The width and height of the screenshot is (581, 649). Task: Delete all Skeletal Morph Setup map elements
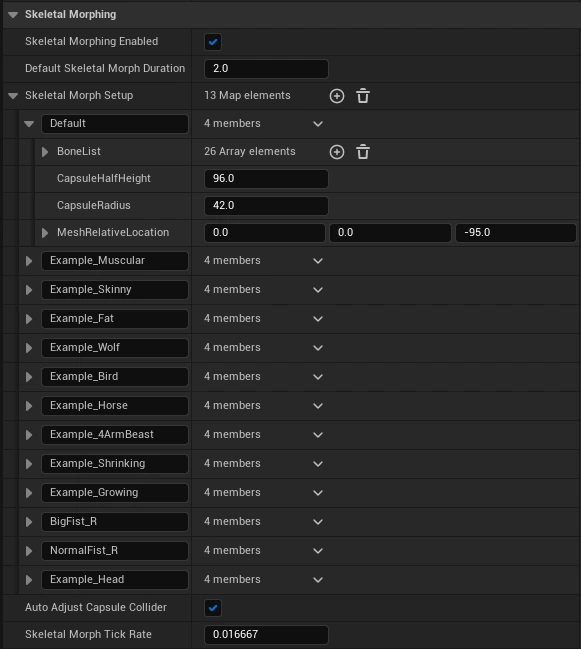(x=363, y=96)
